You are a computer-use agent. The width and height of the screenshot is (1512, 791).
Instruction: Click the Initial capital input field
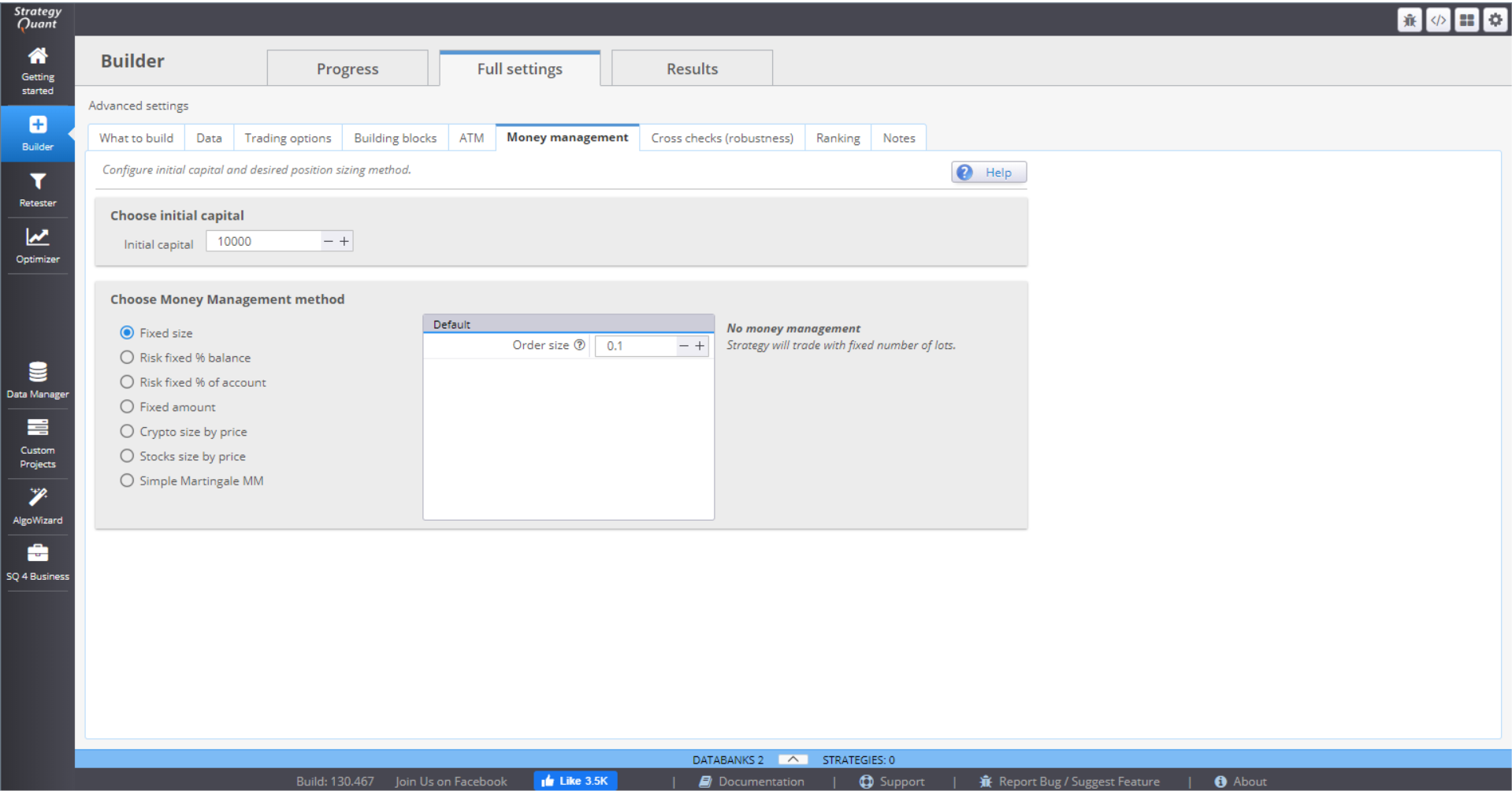264,241
